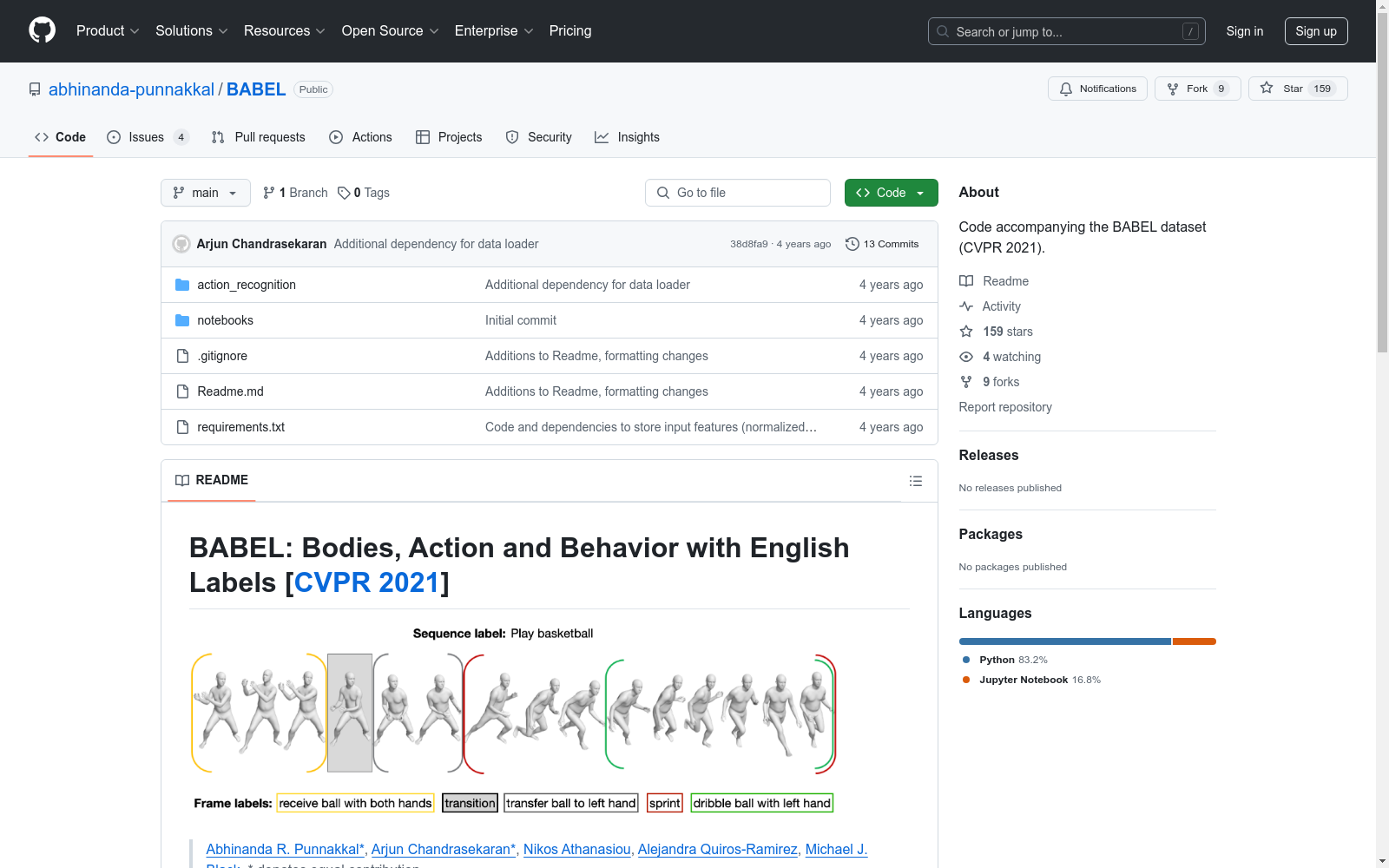Click the Jupyter Notebook language bar segment

point(1195,641)
